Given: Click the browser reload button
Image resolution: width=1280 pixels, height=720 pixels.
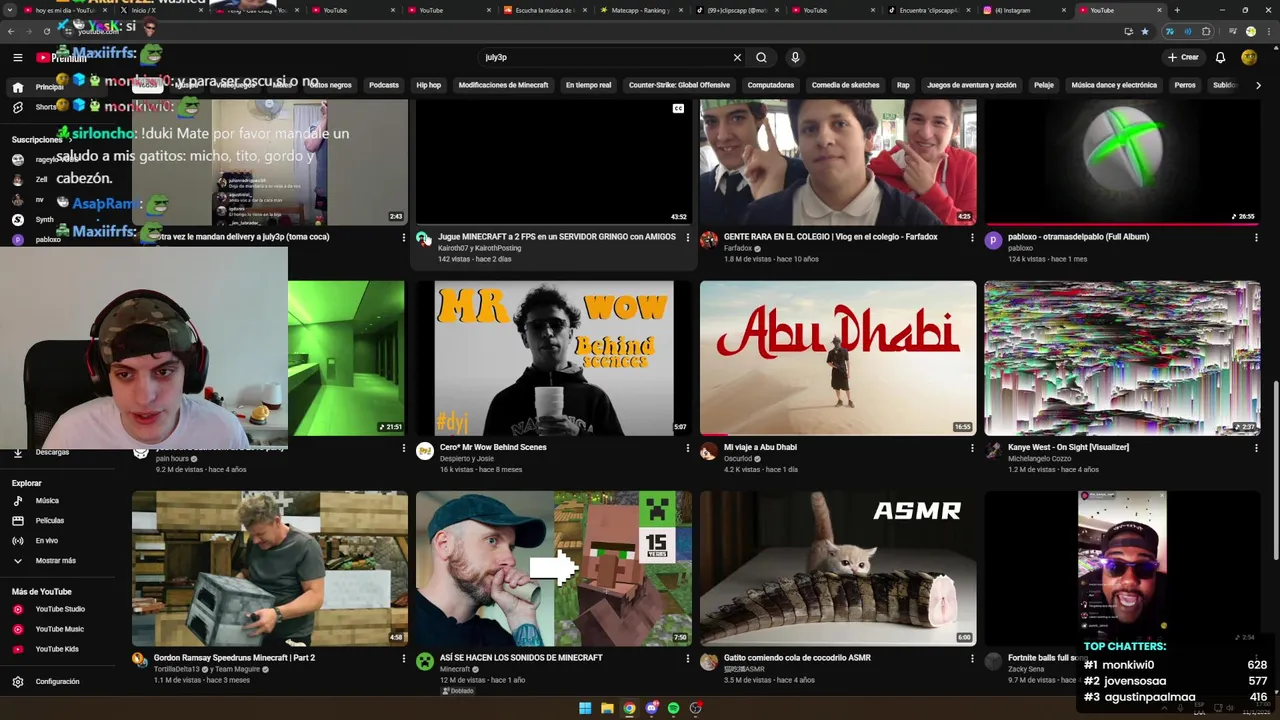Looking at the screenshot, I should [47, 31].
